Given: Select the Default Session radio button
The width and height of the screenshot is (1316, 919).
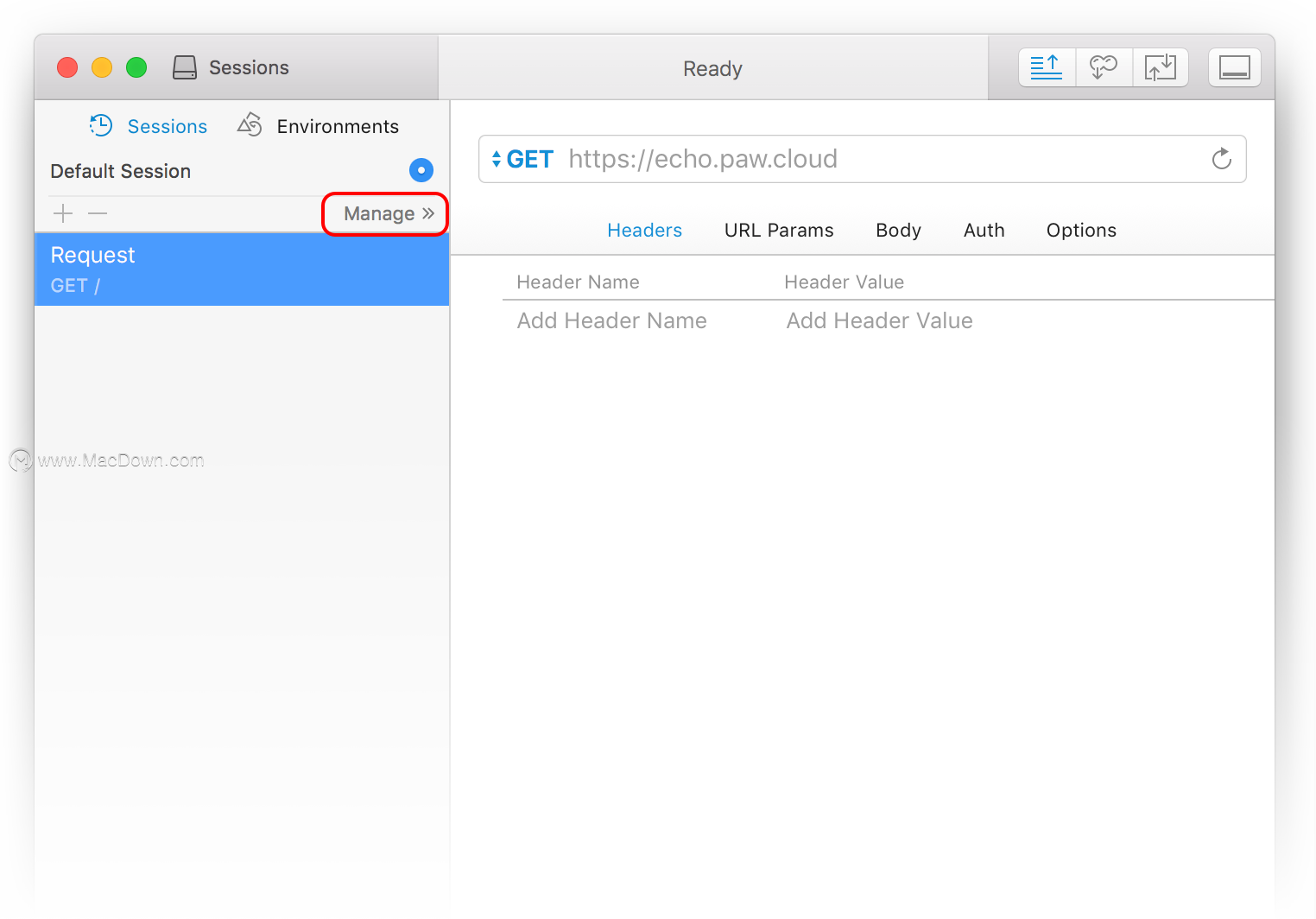Looking at the screenshot, I should click(x=421, y=170).
